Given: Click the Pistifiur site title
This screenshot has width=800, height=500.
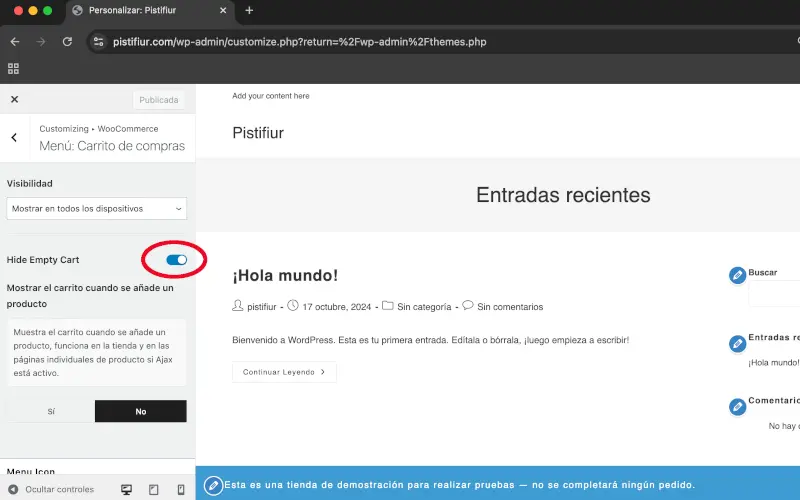Looking at the screenshot, I should point(258,133).
